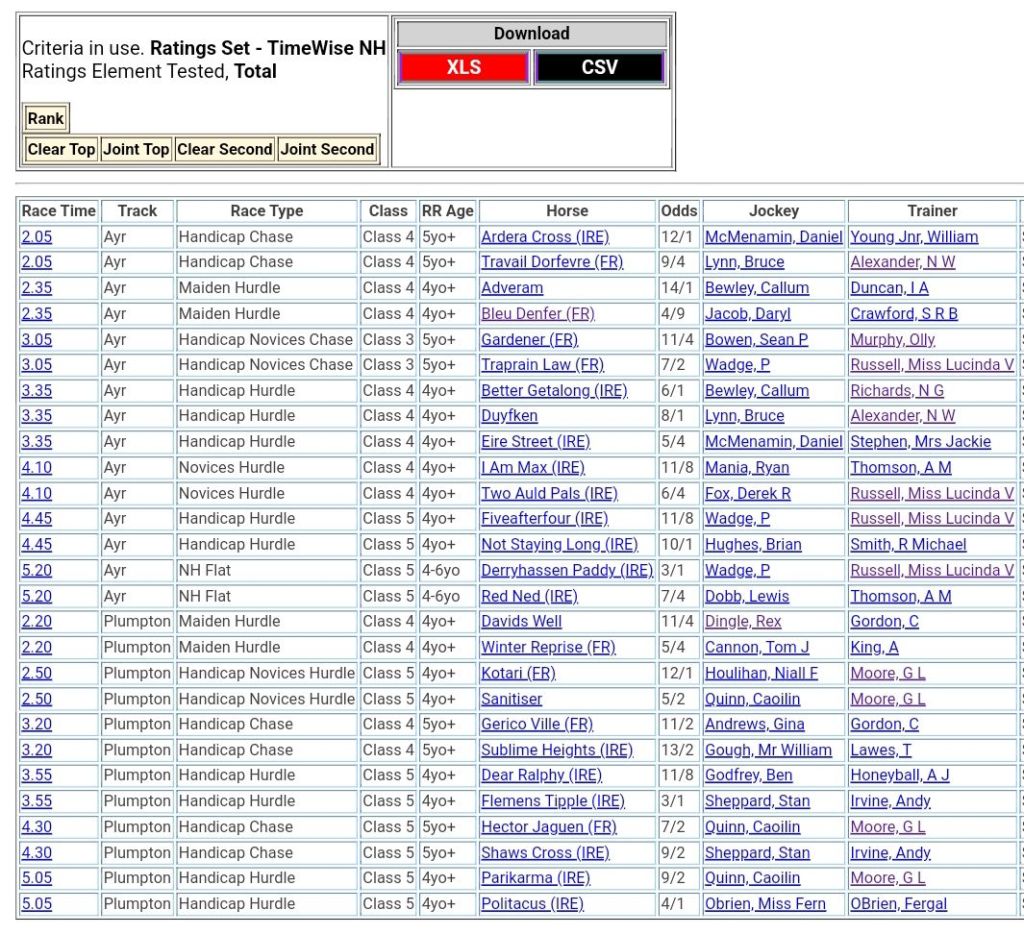View horse Derryhassen Paddy (IRE)

coord(566,571)
